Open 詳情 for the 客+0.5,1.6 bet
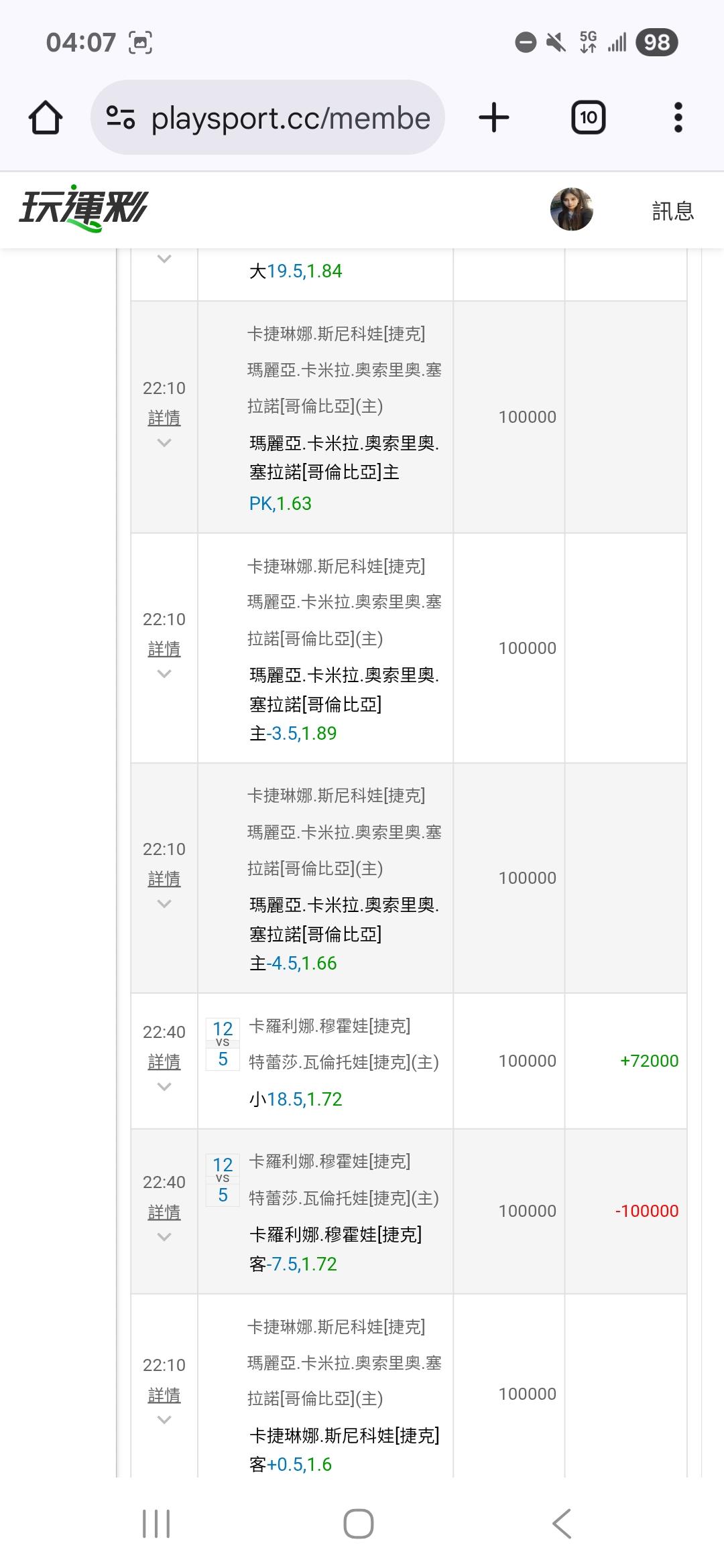 tap(164, 1395)
